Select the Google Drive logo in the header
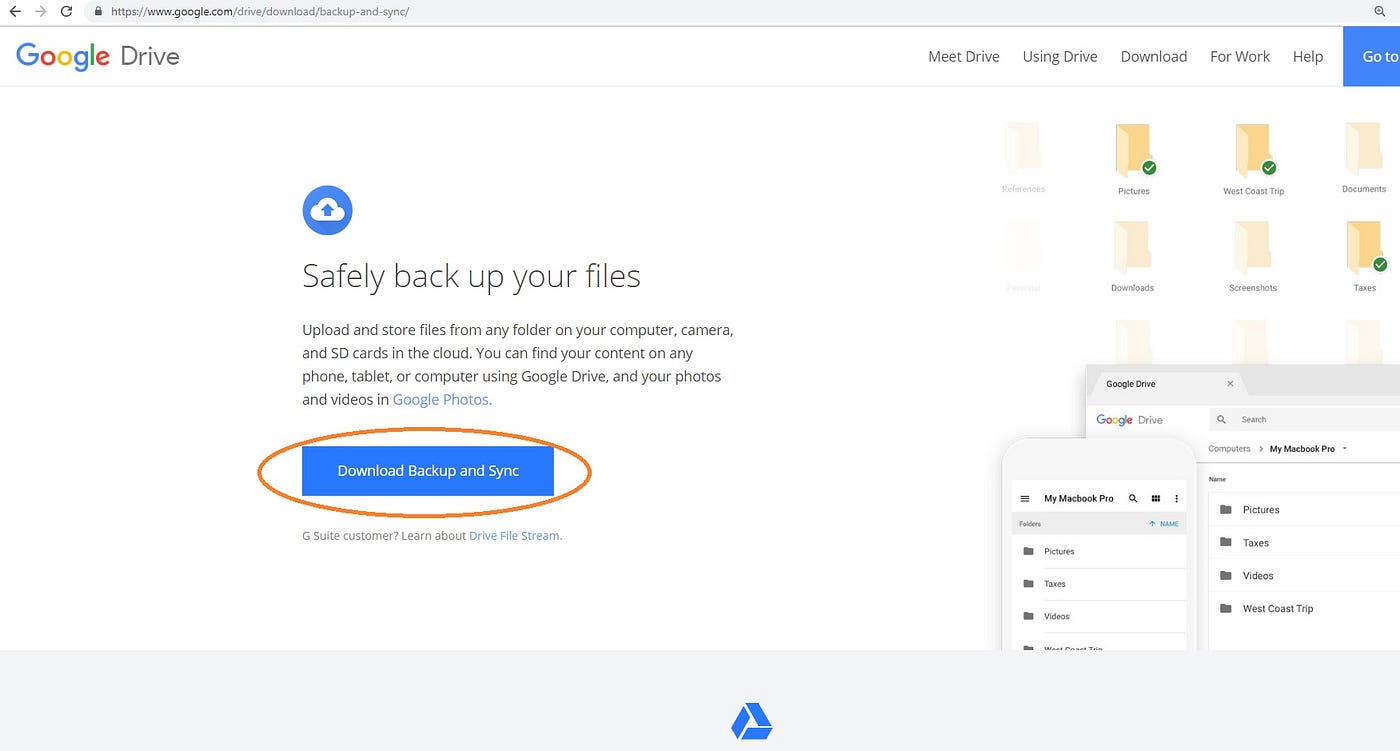This screenshot has width=1400, height=751. tap(97, 56)
